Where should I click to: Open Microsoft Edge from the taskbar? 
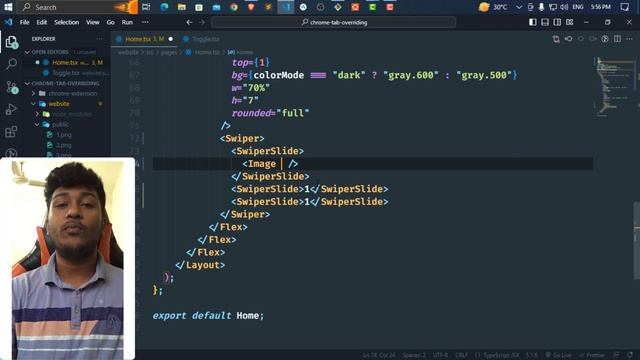(164, 7)
